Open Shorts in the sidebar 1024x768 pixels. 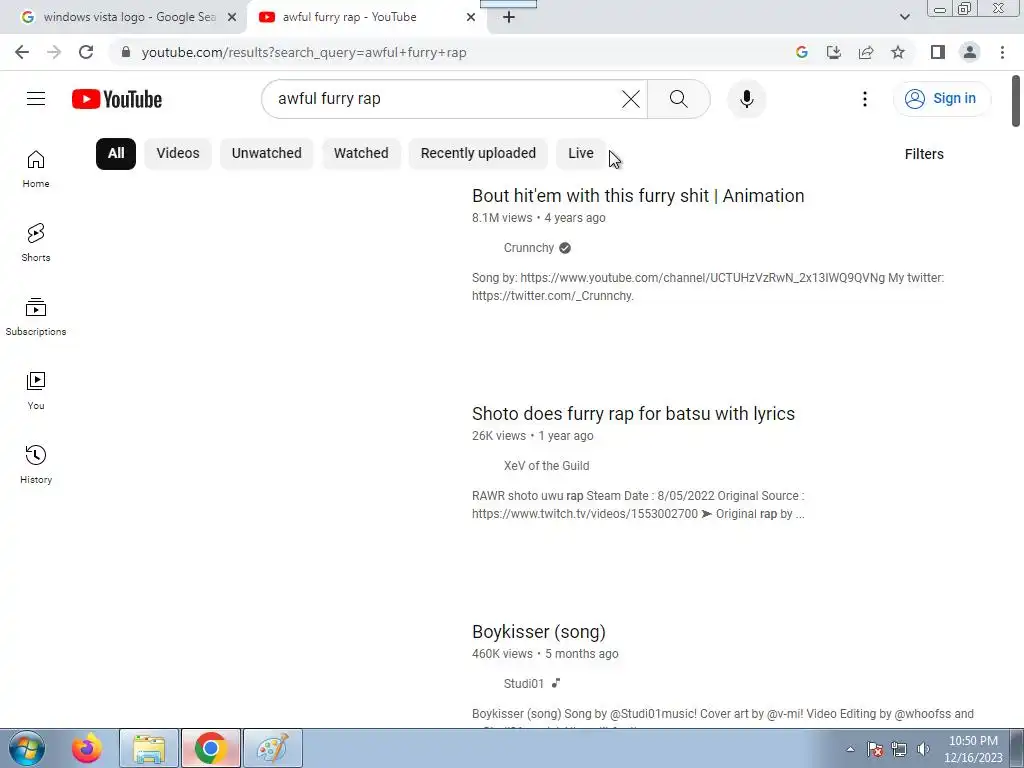coord(36,243)
